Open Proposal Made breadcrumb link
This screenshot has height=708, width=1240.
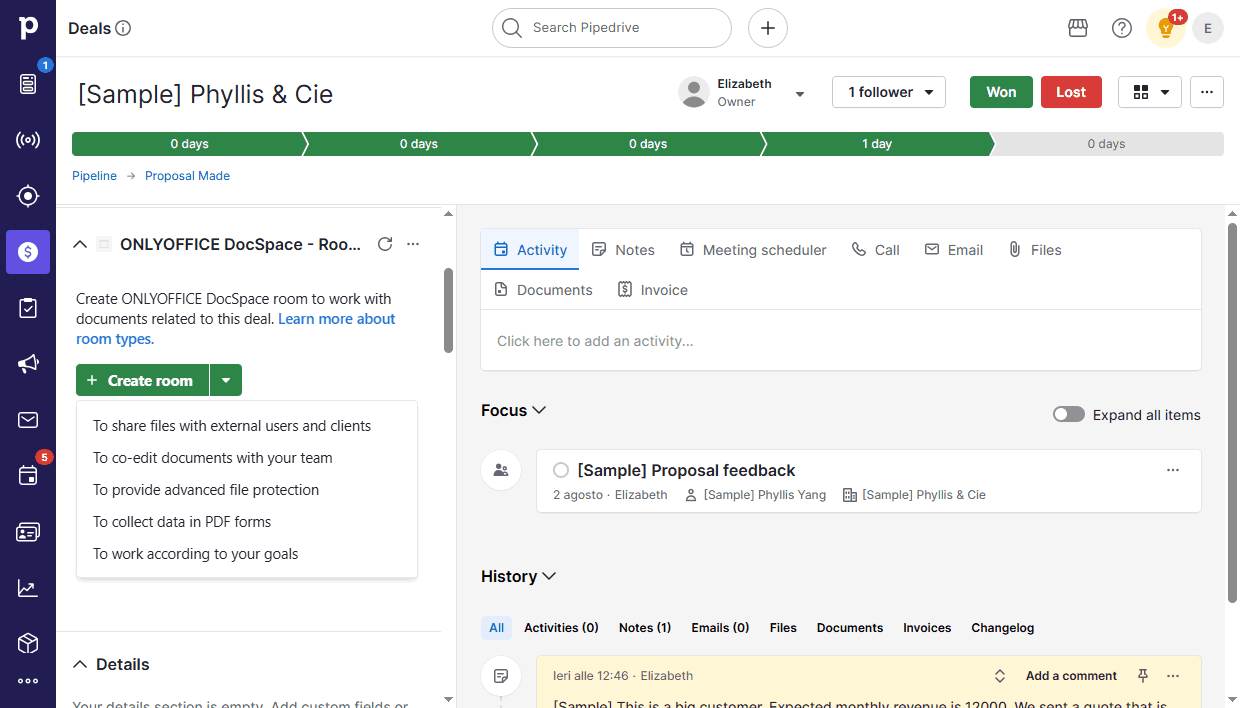pyautogui.click(x=187, y=176)
